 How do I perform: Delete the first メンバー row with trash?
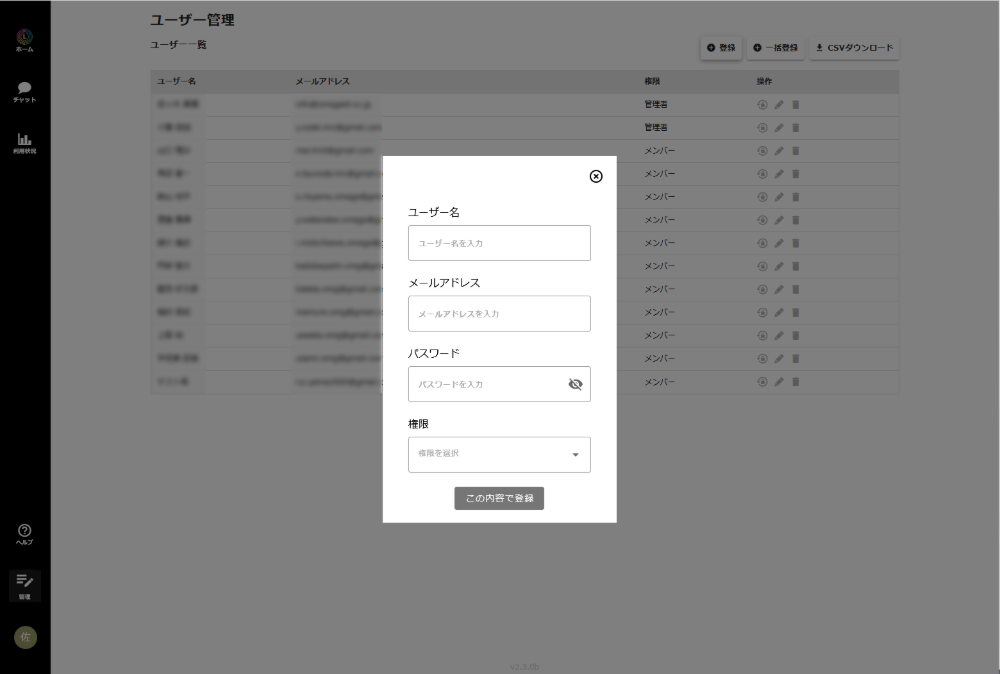click(795, 150)
